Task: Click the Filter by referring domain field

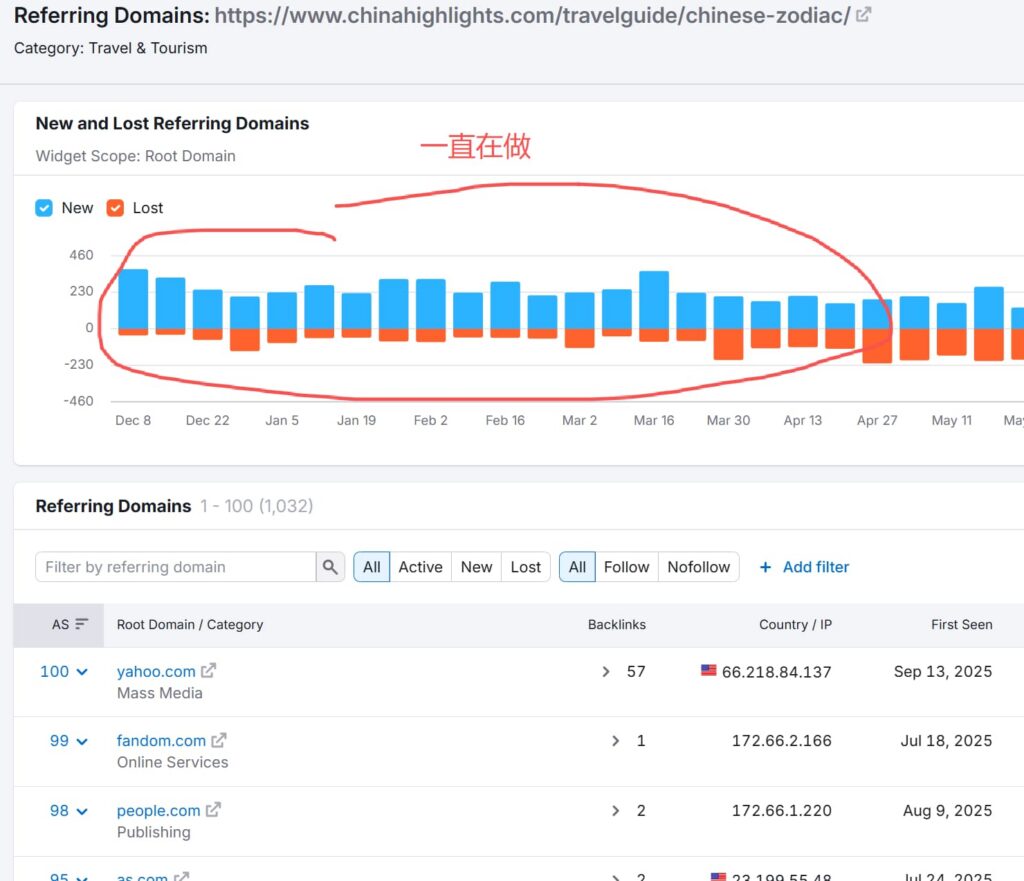Action: (176, 567)
